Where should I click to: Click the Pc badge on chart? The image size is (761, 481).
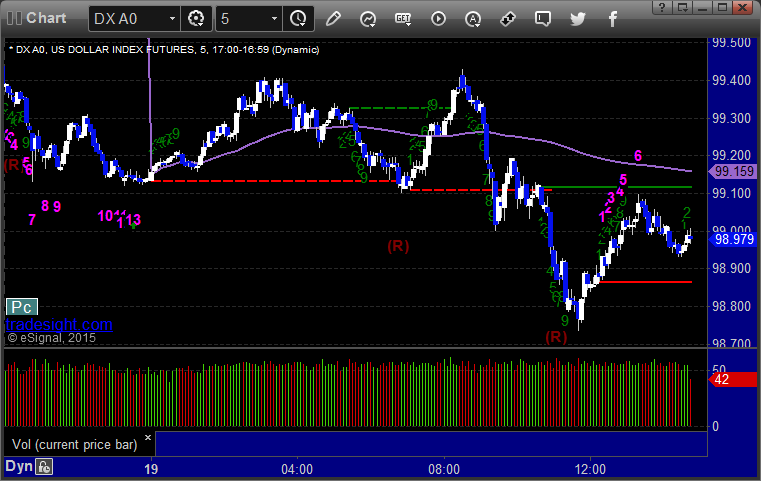pyautogui.click(x=21, y=307)
